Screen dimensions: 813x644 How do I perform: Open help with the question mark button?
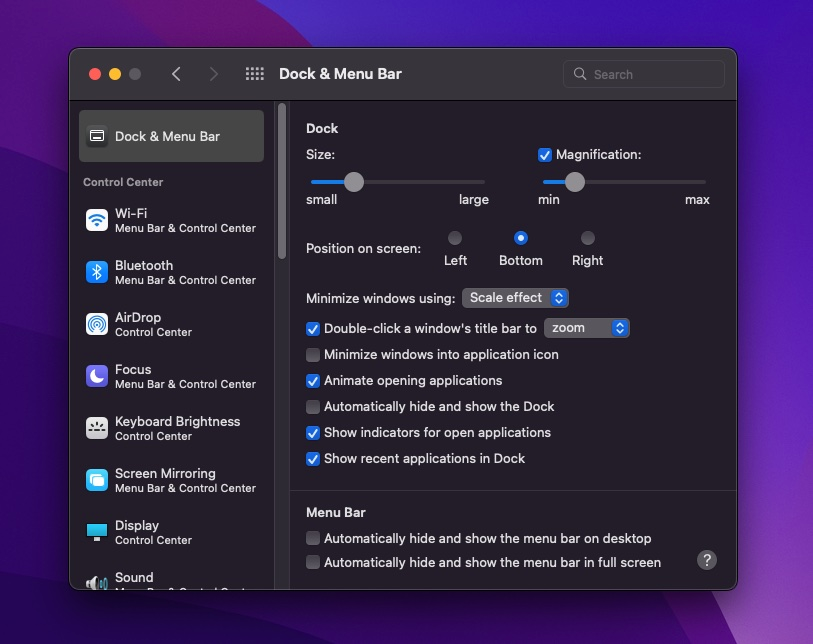pyautogui.click(x=707, y=560)
